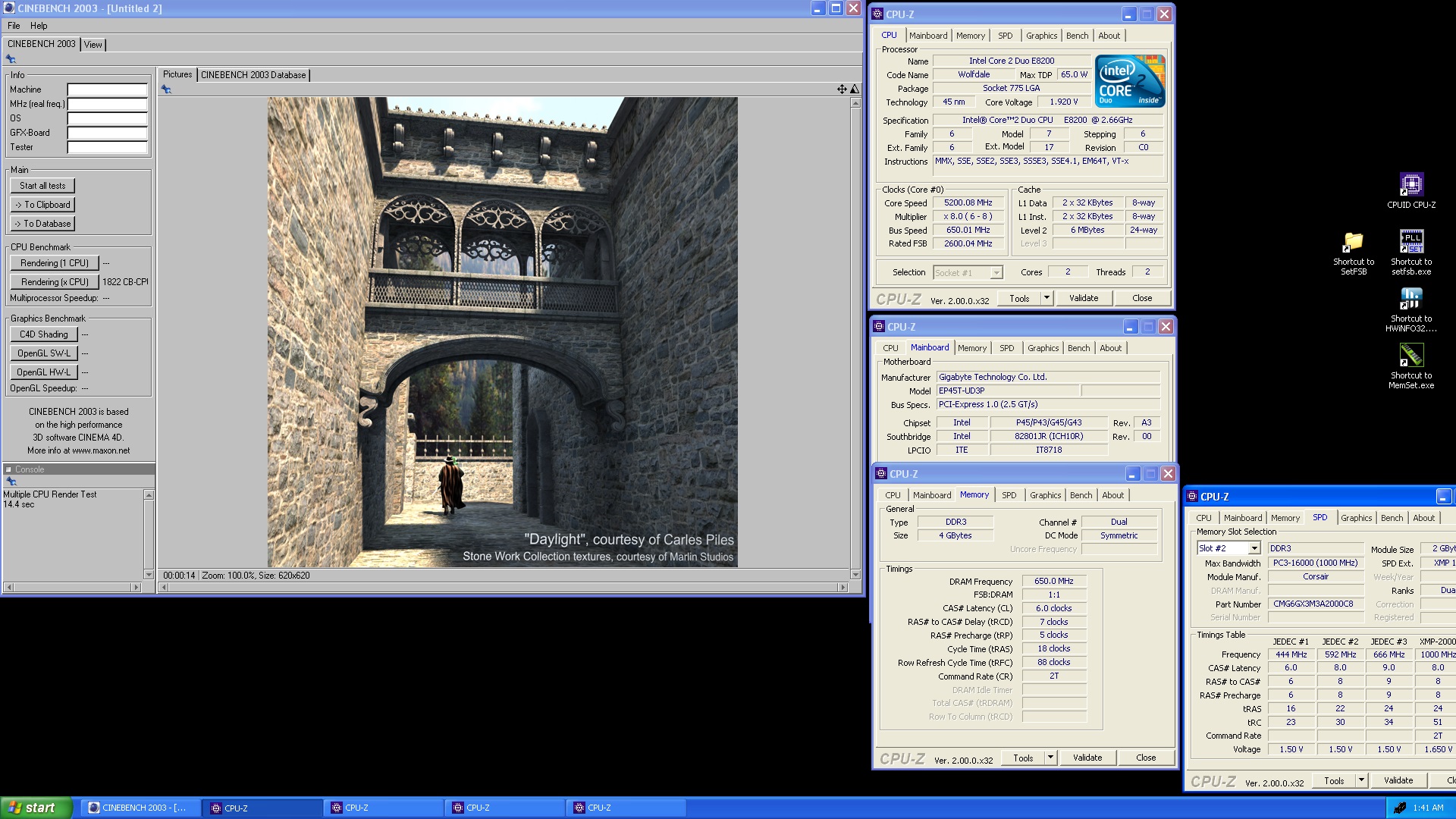Run Rendering (1 CPU) benchmark
1456x819 pixels.
click(x=55, y=263)
